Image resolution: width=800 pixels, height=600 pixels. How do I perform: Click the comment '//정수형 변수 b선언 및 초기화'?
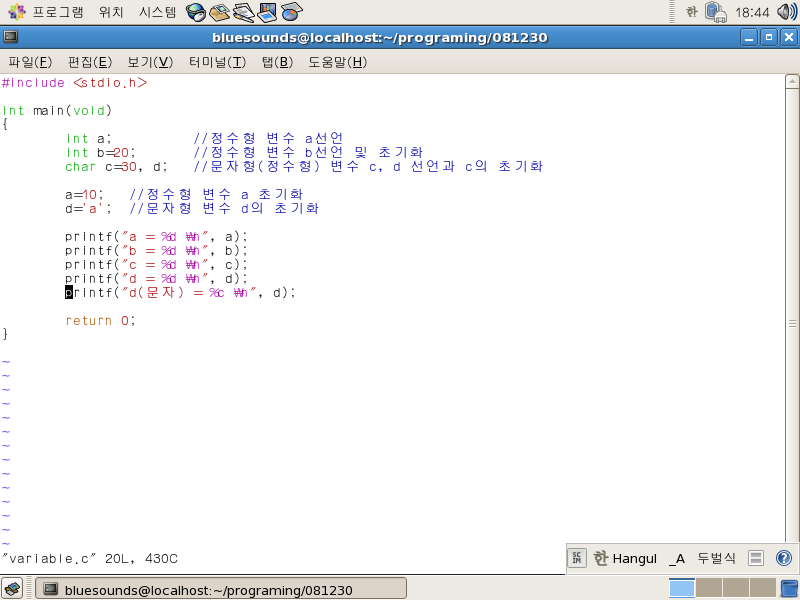[x=308, y=152]
